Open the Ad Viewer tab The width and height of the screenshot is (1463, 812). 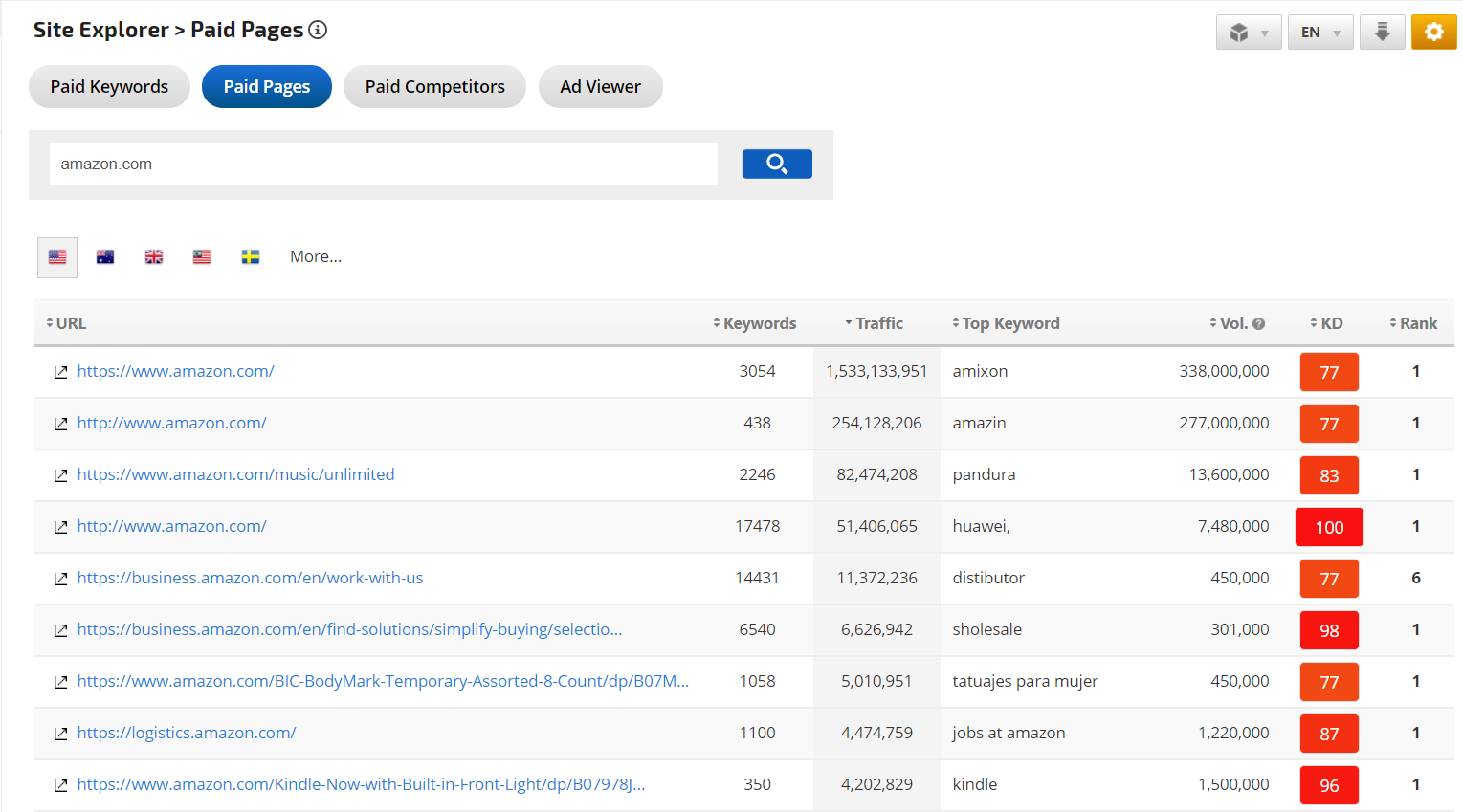600,87
